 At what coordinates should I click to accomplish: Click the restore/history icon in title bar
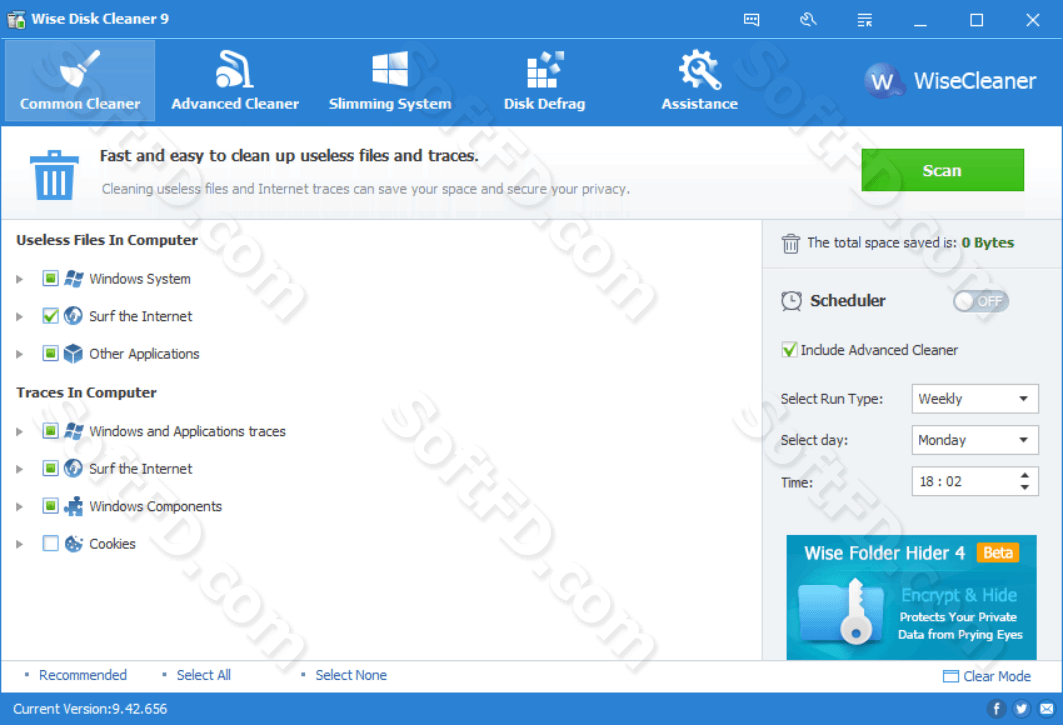click(x=807, y=20)
